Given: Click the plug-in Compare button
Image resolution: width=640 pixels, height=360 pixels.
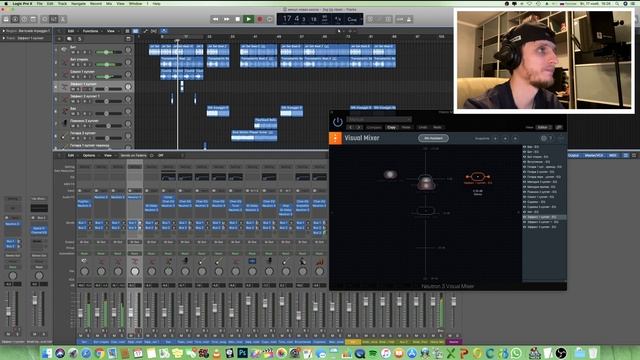Looking at the screenshot, I should (x=374, y=127).
